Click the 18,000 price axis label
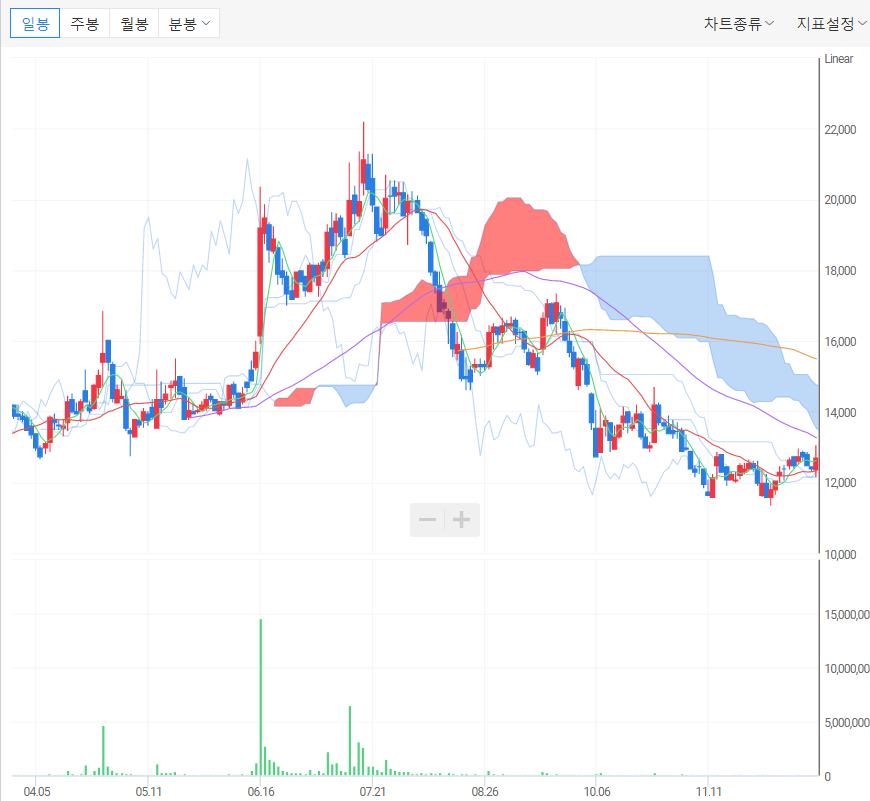870x801 pixels. click(840, 271)
